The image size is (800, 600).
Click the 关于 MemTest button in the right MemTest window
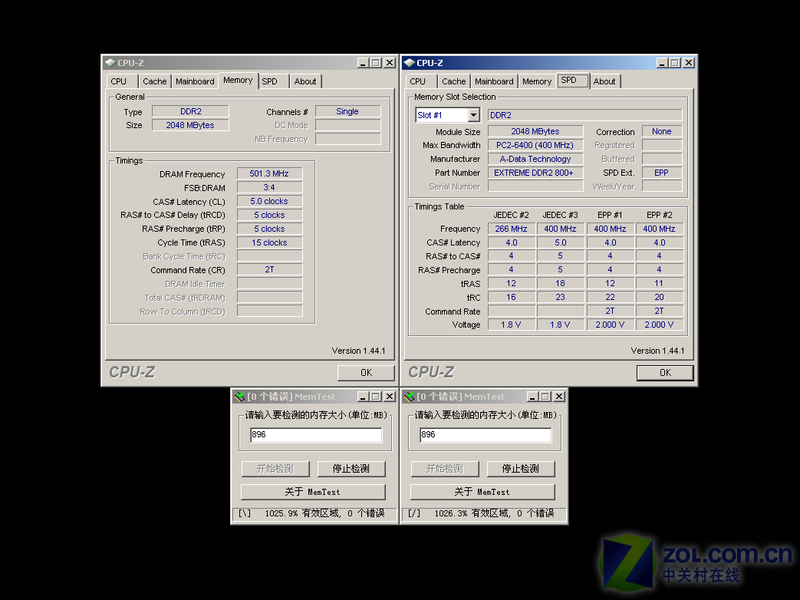(482, 492)
